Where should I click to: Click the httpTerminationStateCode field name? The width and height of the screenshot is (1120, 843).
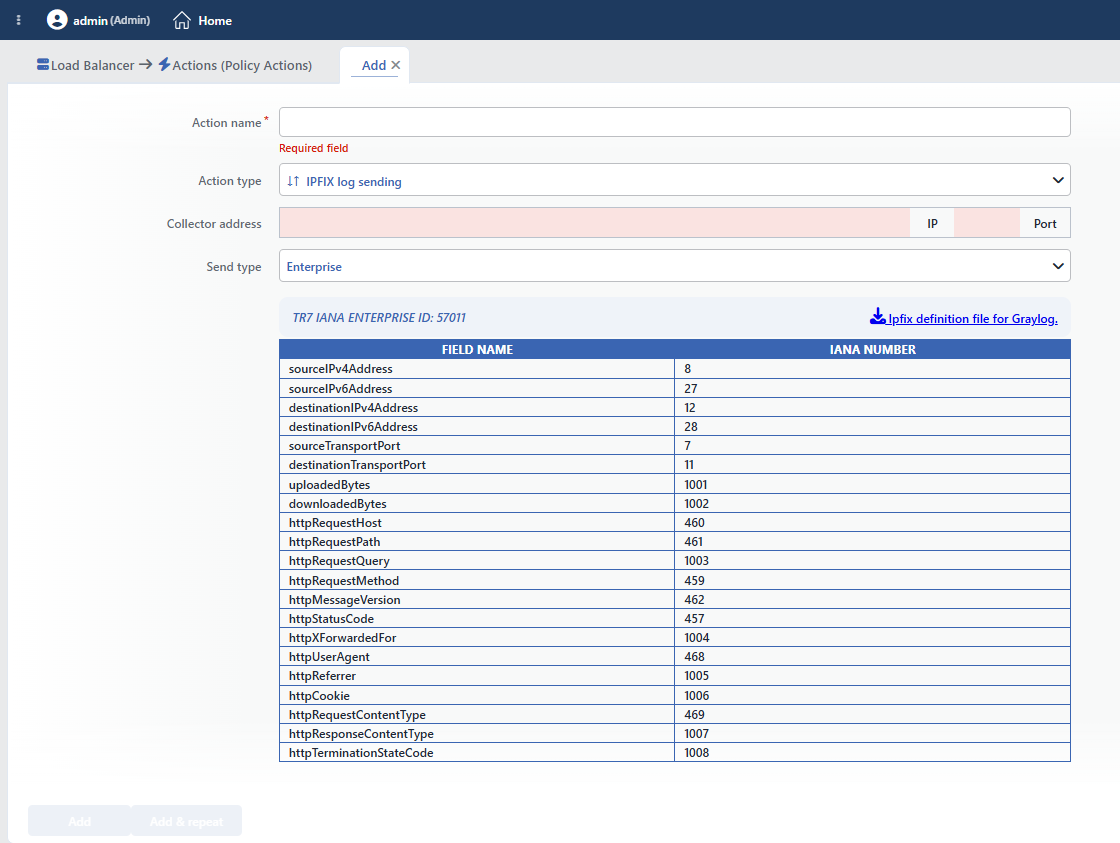pos(361,752)
